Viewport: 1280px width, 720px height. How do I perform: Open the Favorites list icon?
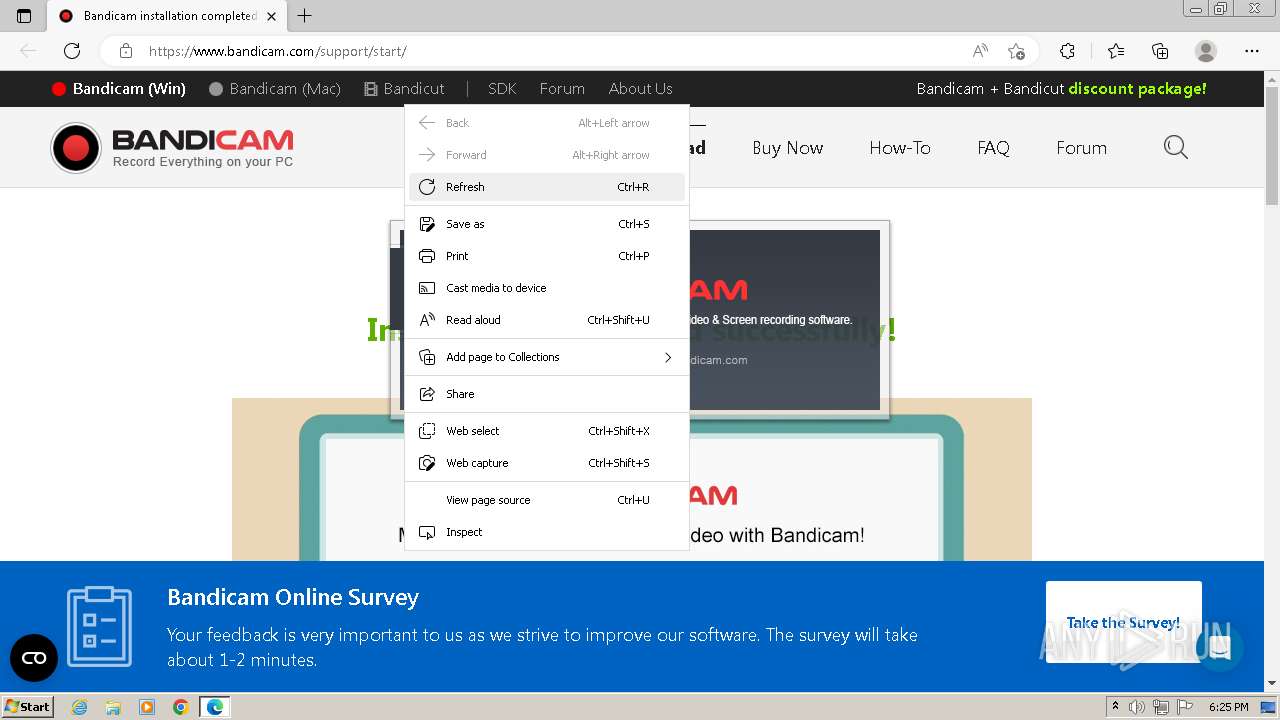1116,51
